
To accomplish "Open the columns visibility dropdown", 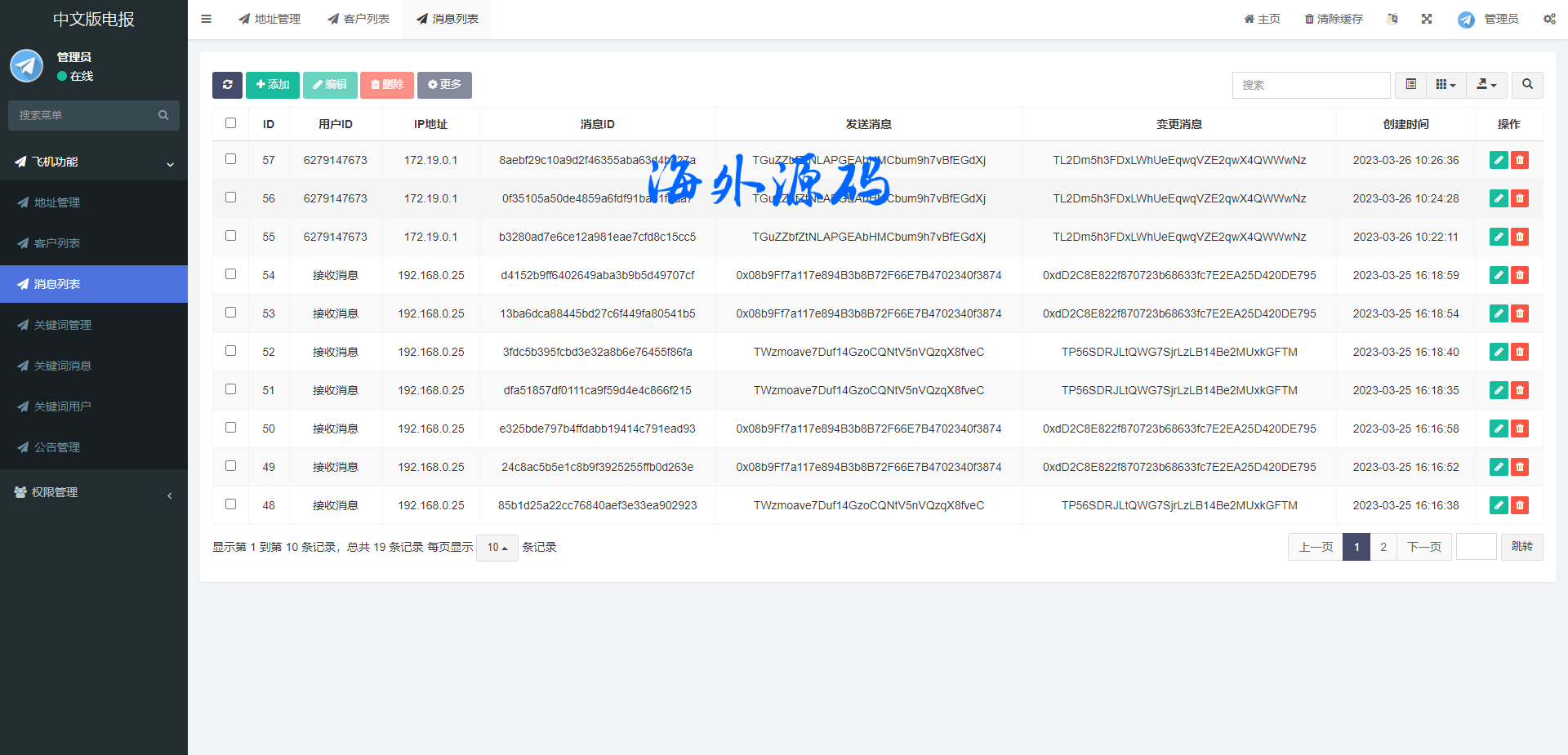I will tap(1445, 85).
